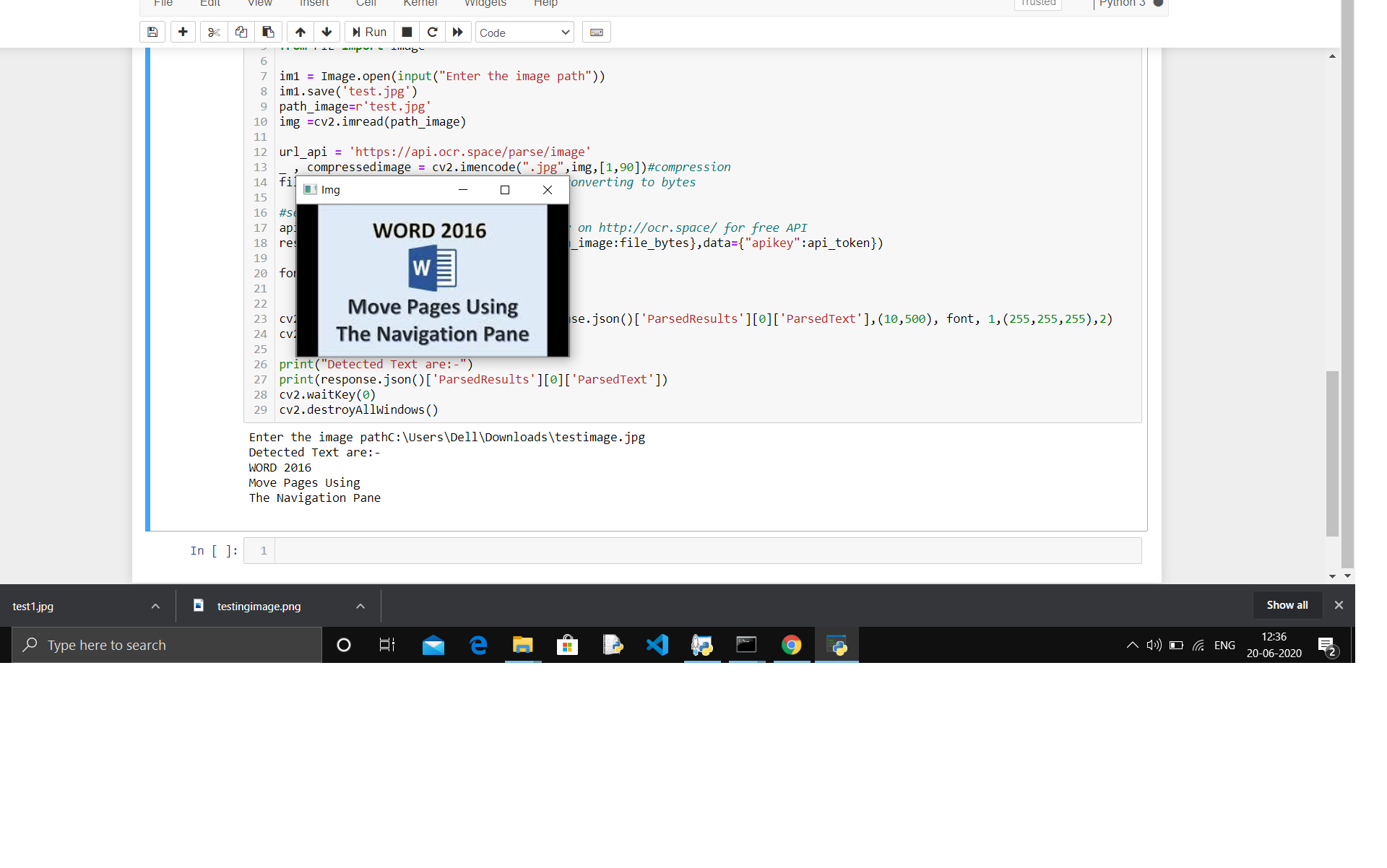
Task: Move selected cell down arrow
Action: 327,32
